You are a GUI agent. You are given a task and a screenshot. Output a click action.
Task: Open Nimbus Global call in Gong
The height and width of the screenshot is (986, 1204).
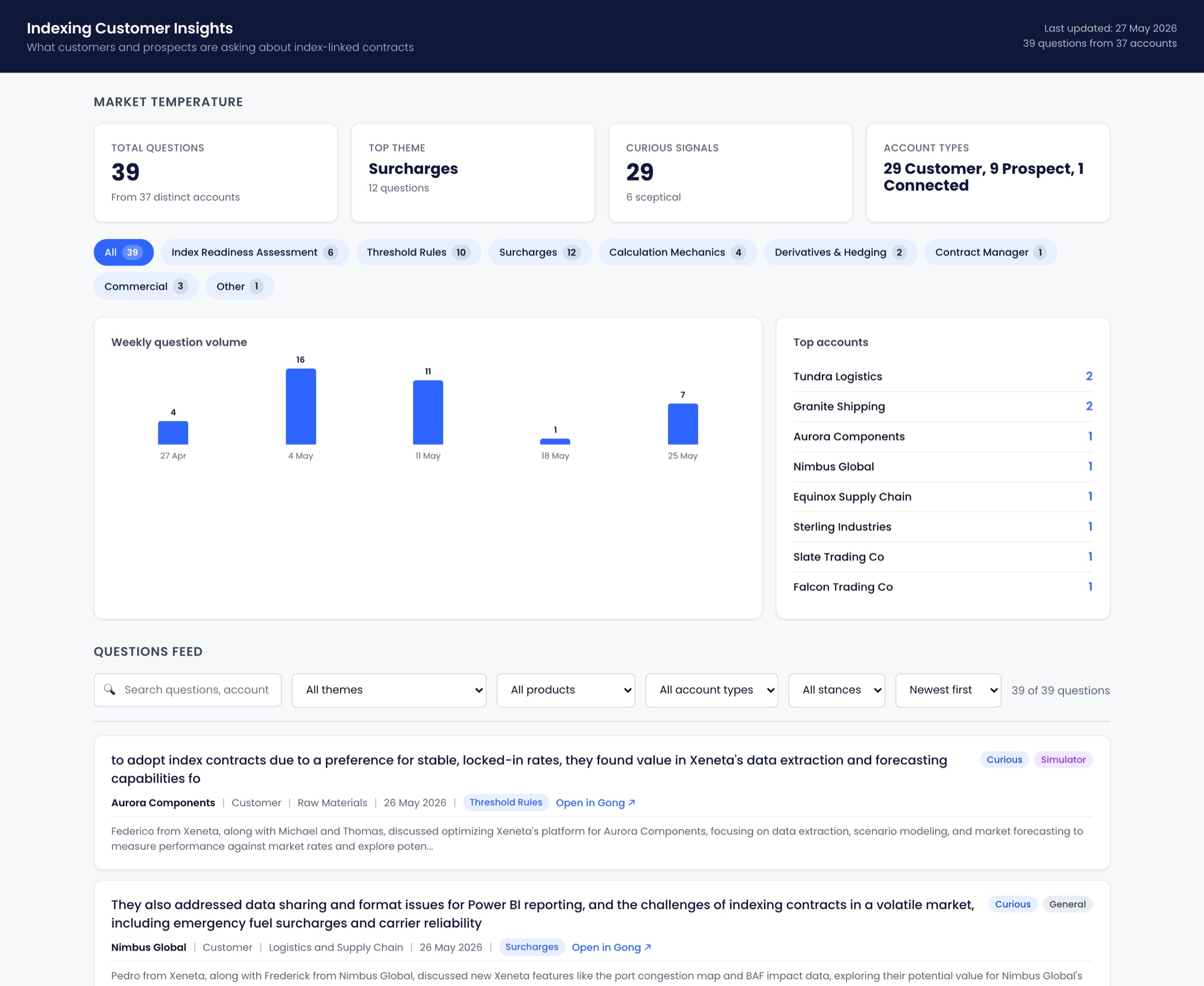[611, 947]
